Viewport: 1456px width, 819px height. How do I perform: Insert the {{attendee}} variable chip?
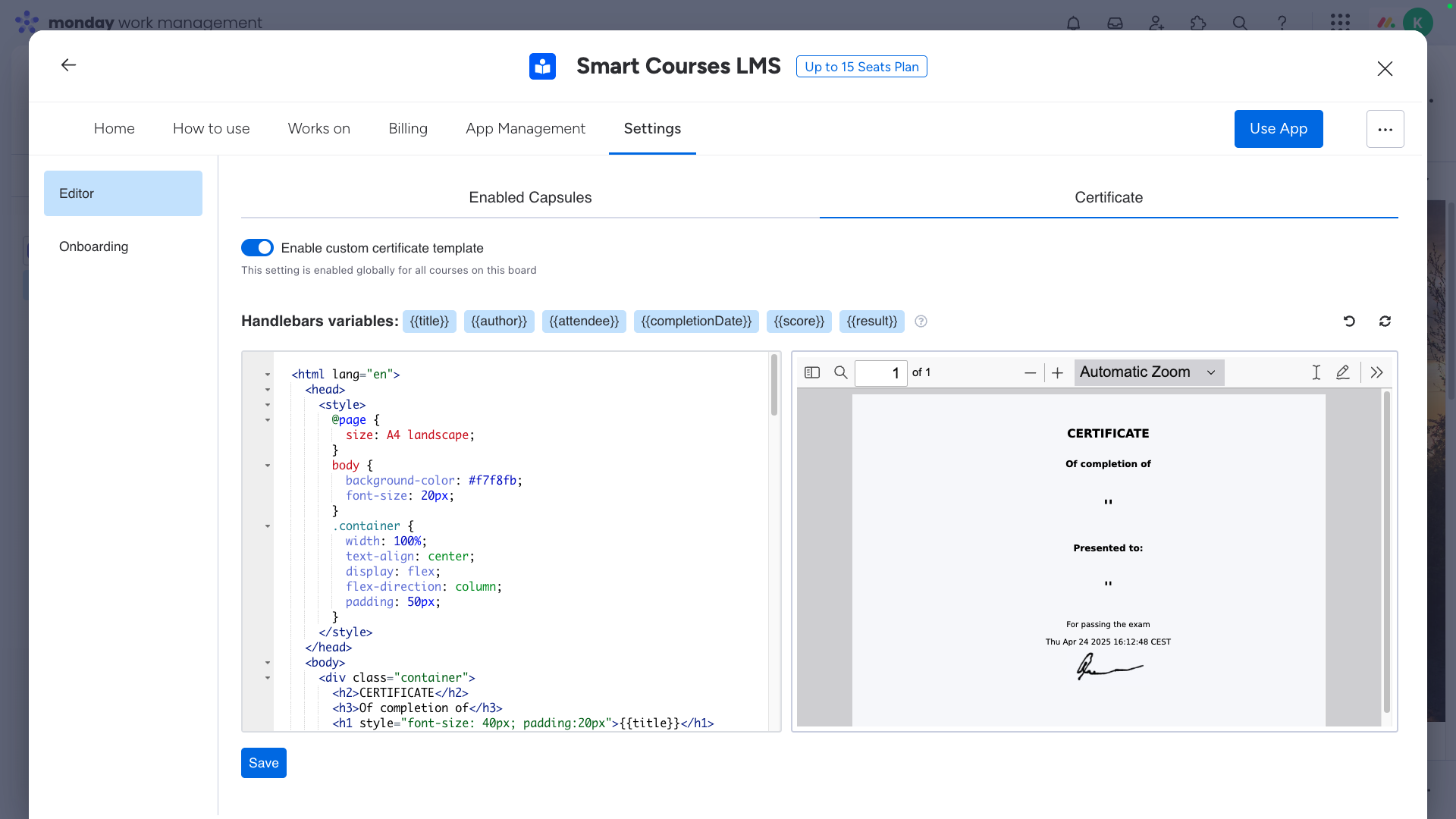pyautogui.click(x=584, y=322)
